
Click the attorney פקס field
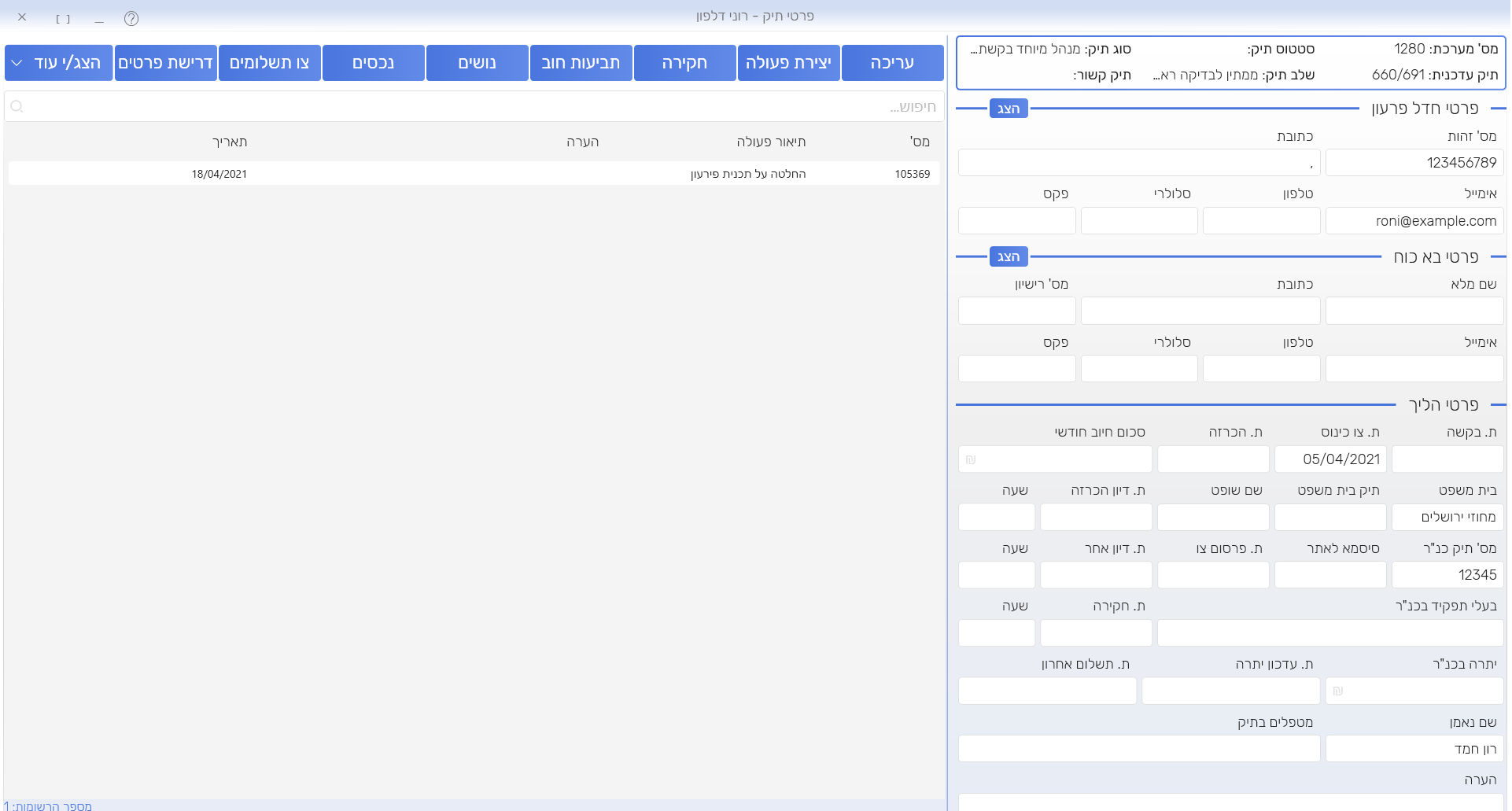click(x=1016, y=369)
